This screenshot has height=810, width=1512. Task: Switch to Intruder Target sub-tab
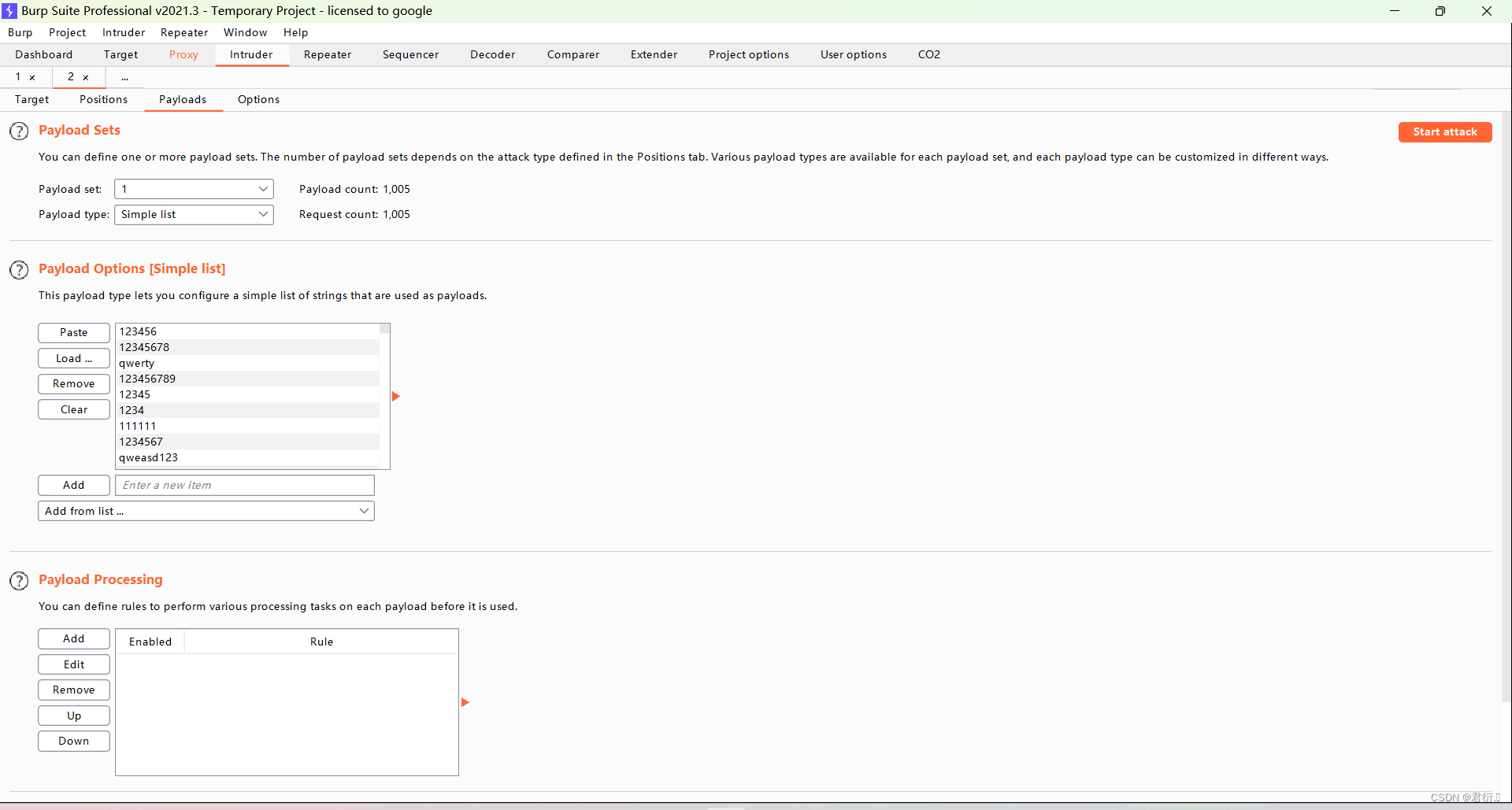pyautogui.click(x=32, y=99)
